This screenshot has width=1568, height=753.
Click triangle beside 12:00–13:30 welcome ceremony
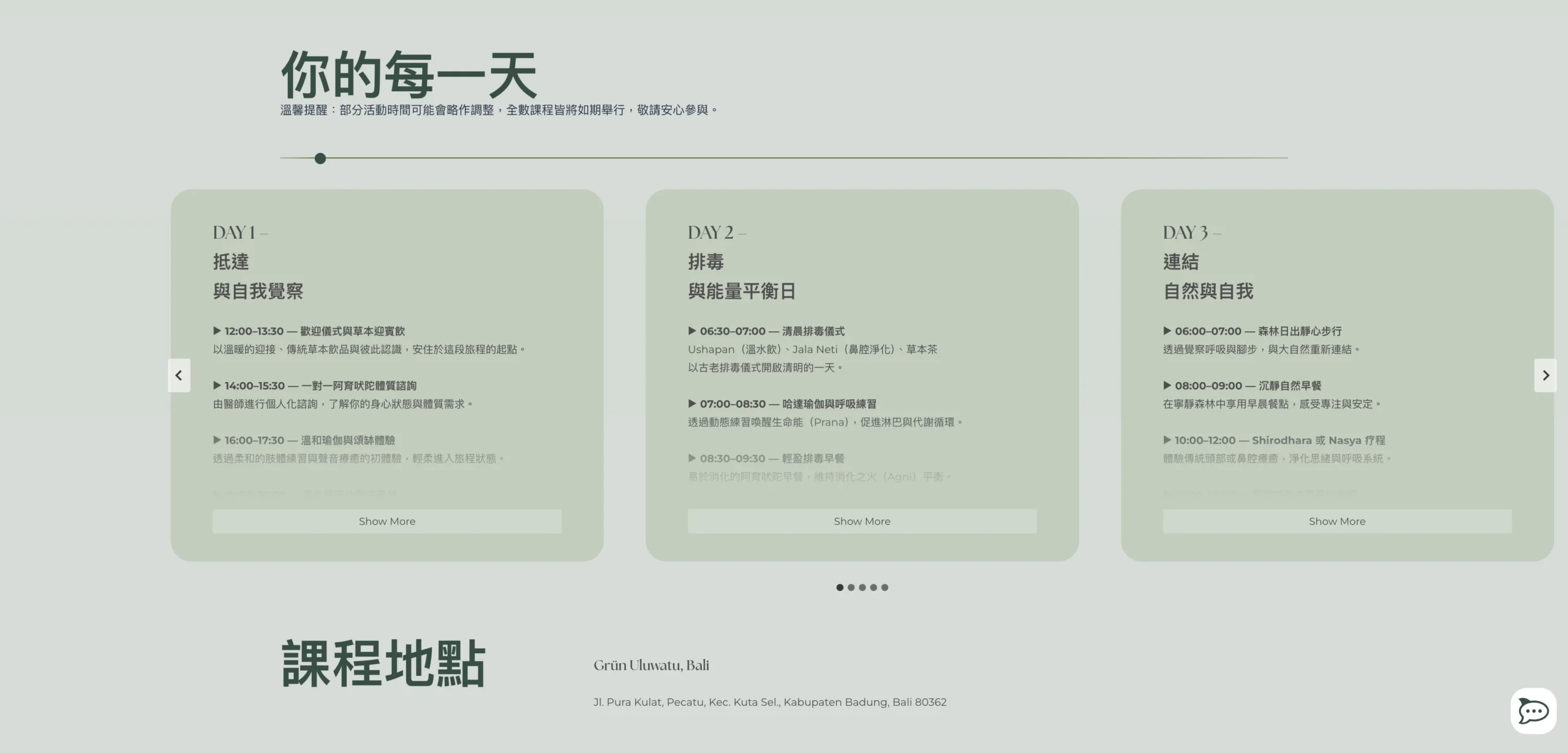[217, 331]
